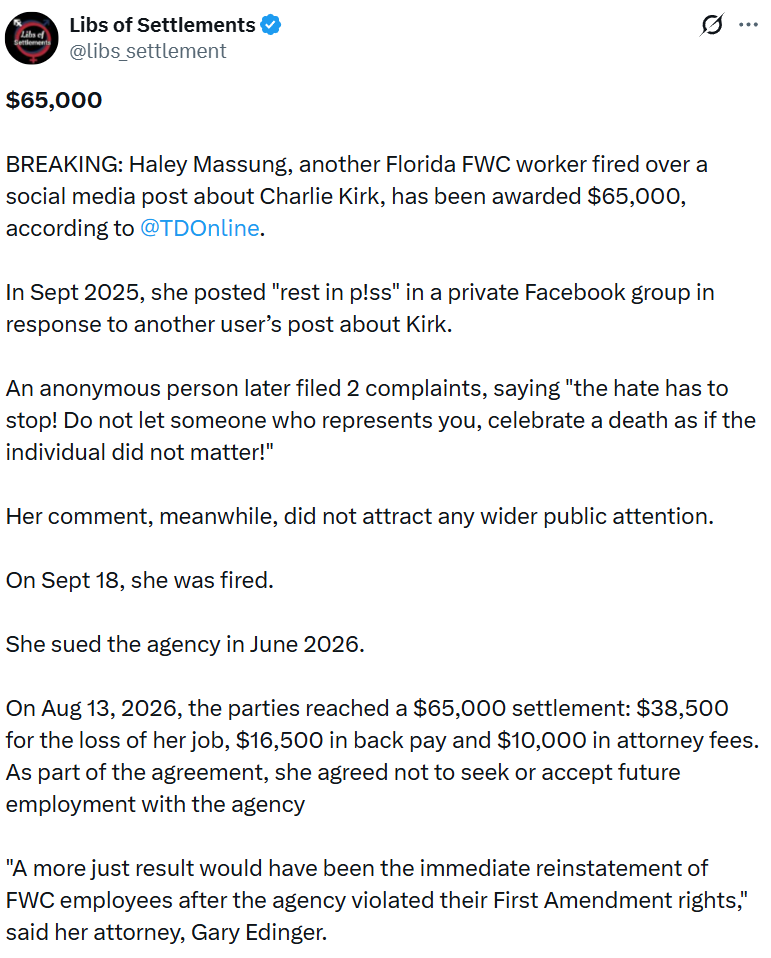Click the name Gary Edinger
The width and height of the screenshot is (771, 958).
[258, 932]
